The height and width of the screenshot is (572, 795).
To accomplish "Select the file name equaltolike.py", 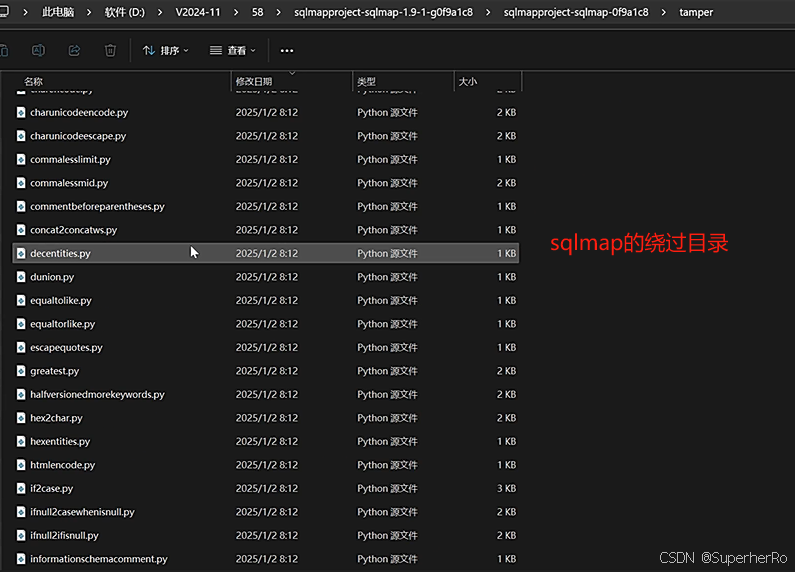I will pos(61,301).
